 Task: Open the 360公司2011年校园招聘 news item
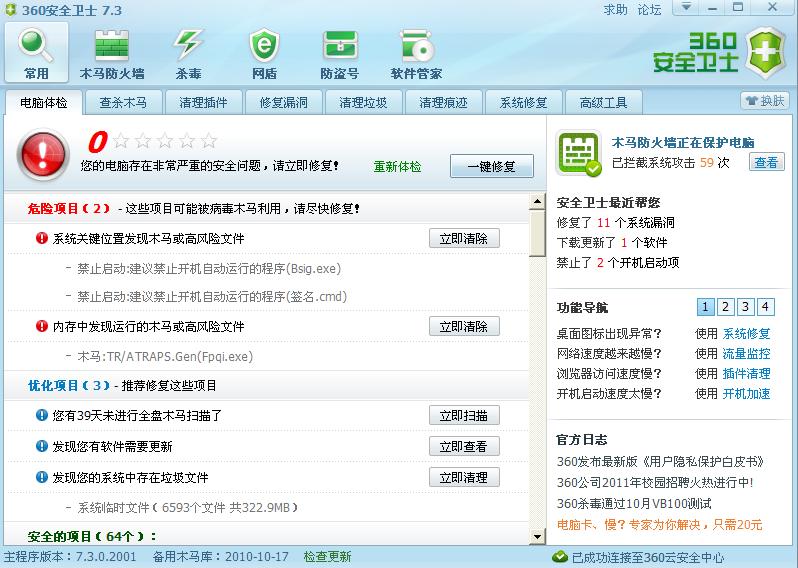tap(654, 482)
